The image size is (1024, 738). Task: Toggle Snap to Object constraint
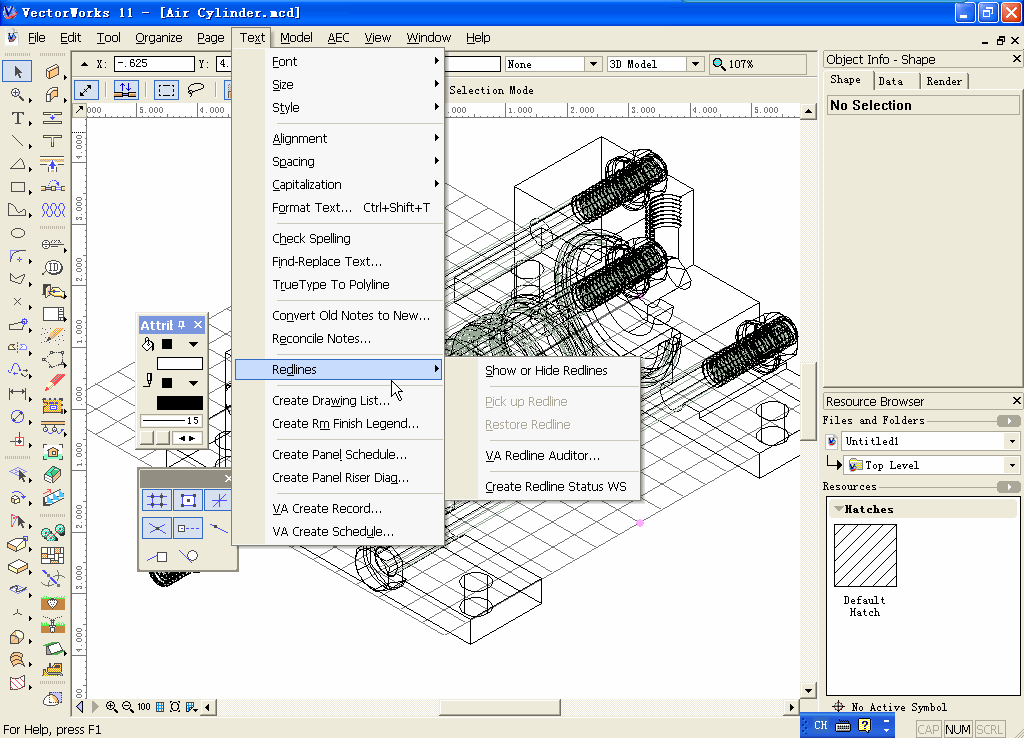(188, 500)
